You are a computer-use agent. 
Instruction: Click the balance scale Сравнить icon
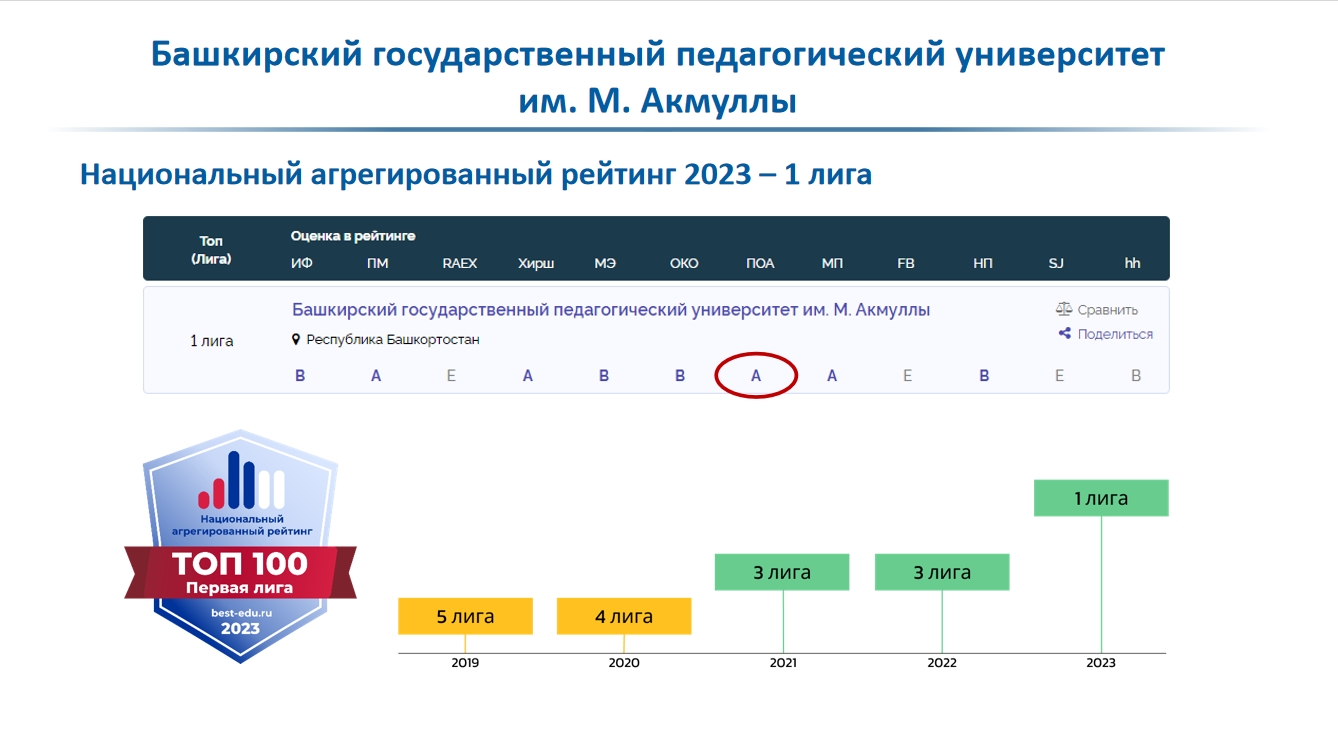[x=1064, y=310]
